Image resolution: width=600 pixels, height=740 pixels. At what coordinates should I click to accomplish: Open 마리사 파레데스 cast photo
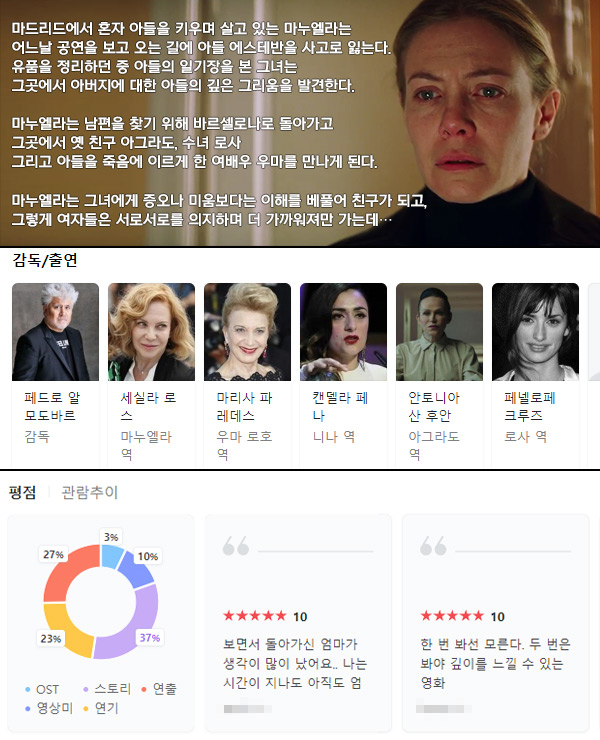coord(247,332)
